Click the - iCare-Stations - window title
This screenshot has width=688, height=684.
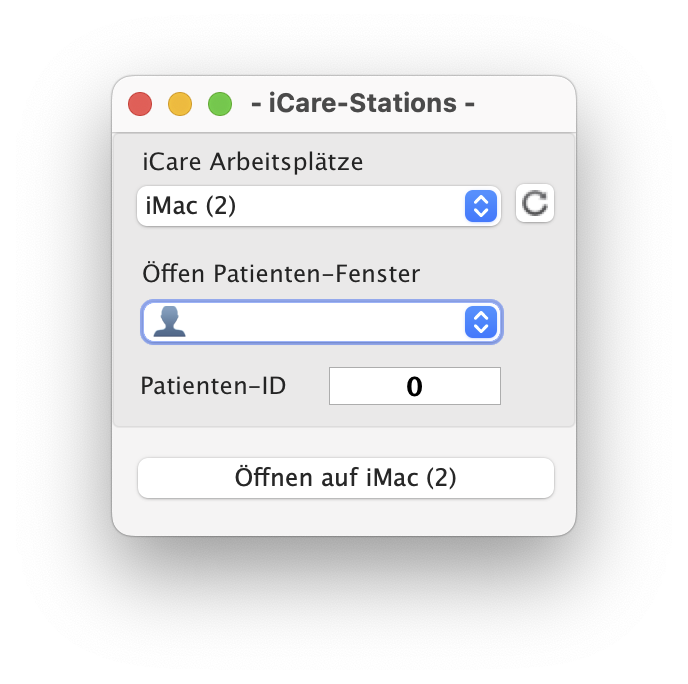[x=362, y=103]
